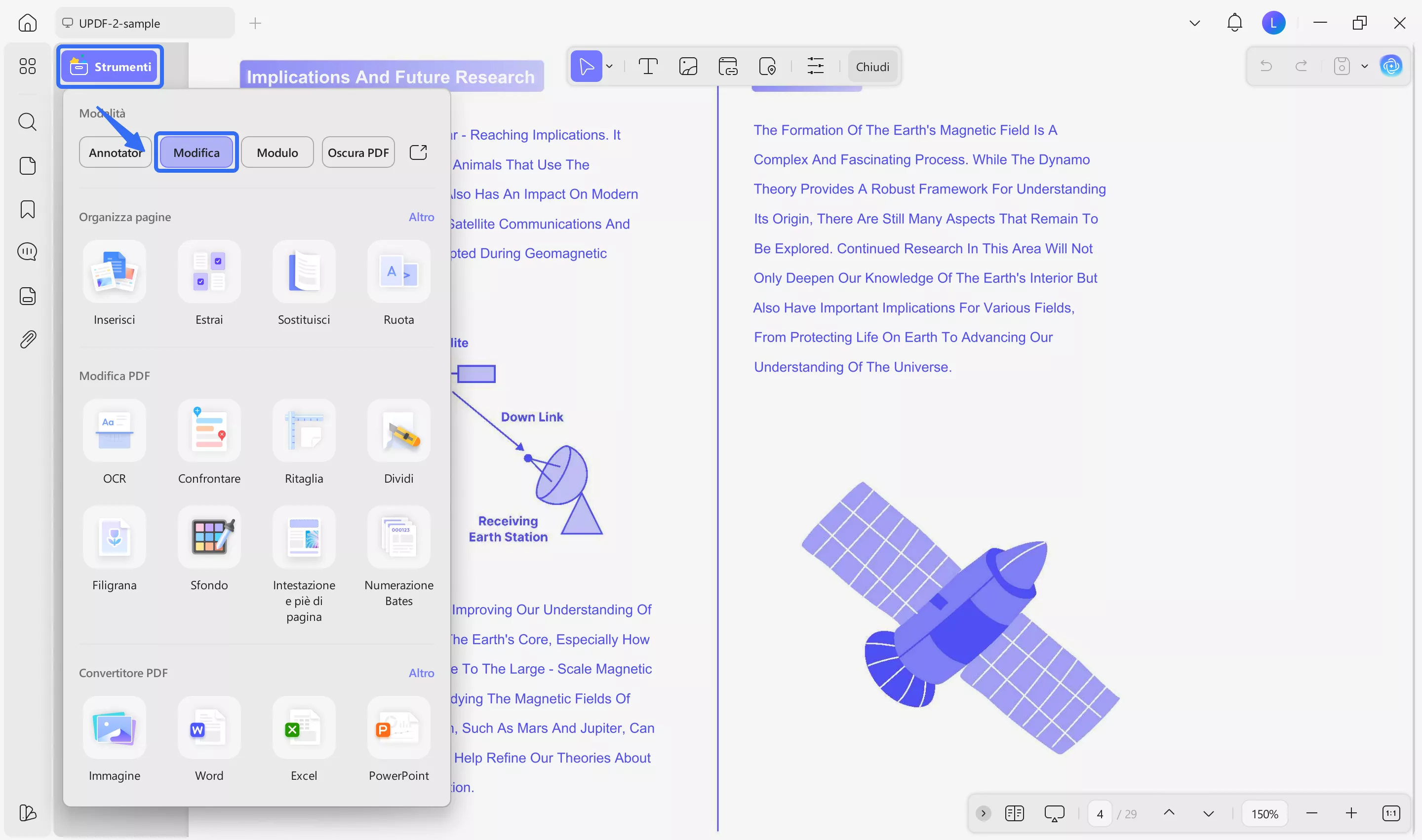Click the page number input field
Viewport: 1422px width, 840px height.
tap(1101, 813)
